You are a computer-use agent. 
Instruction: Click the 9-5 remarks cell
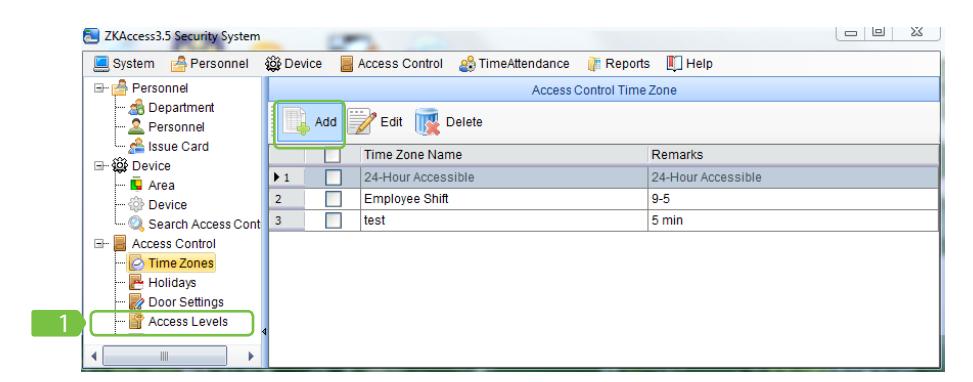coord(793,199)
